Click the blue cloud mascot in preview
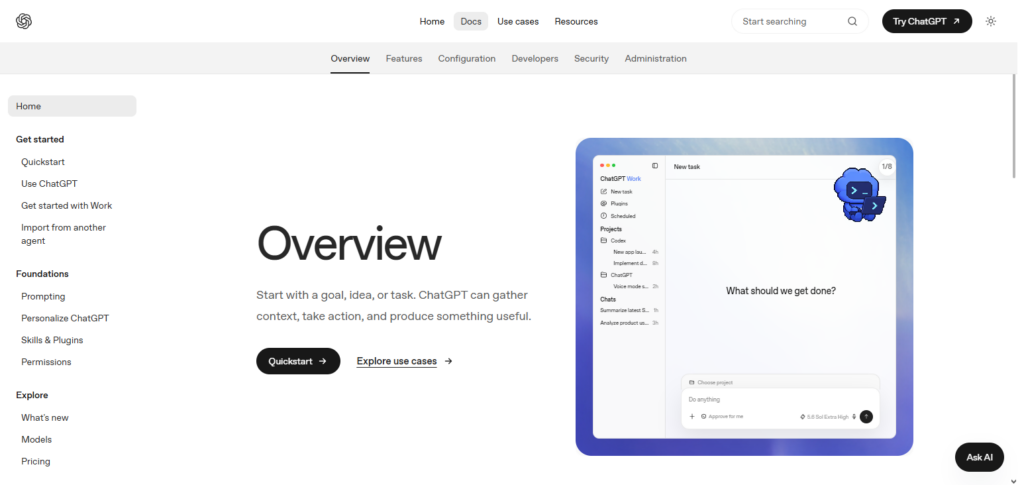 (x=859, y=195)
